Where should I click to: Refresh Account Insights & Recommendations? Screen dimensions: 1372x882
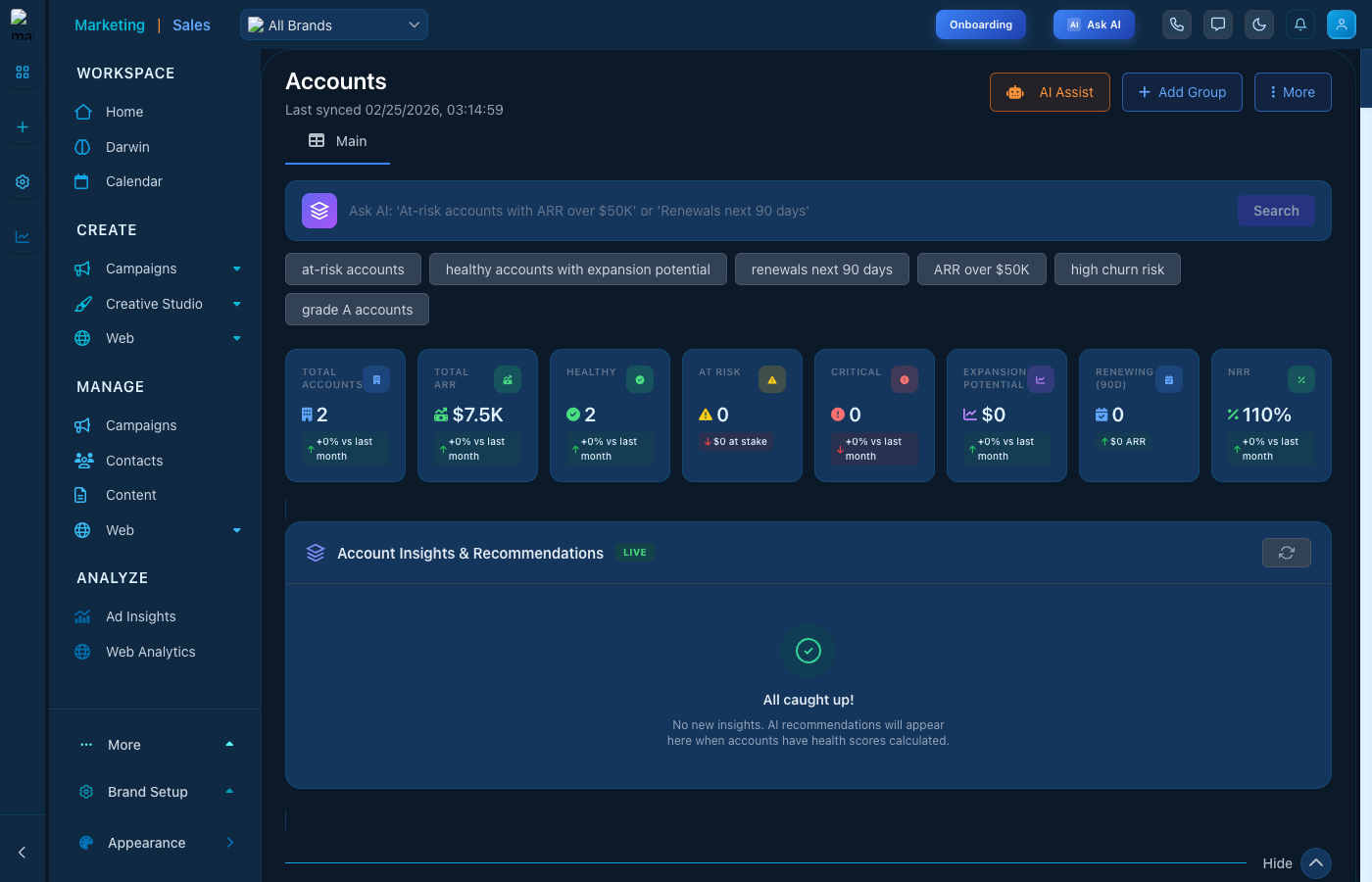point(1287,553)
